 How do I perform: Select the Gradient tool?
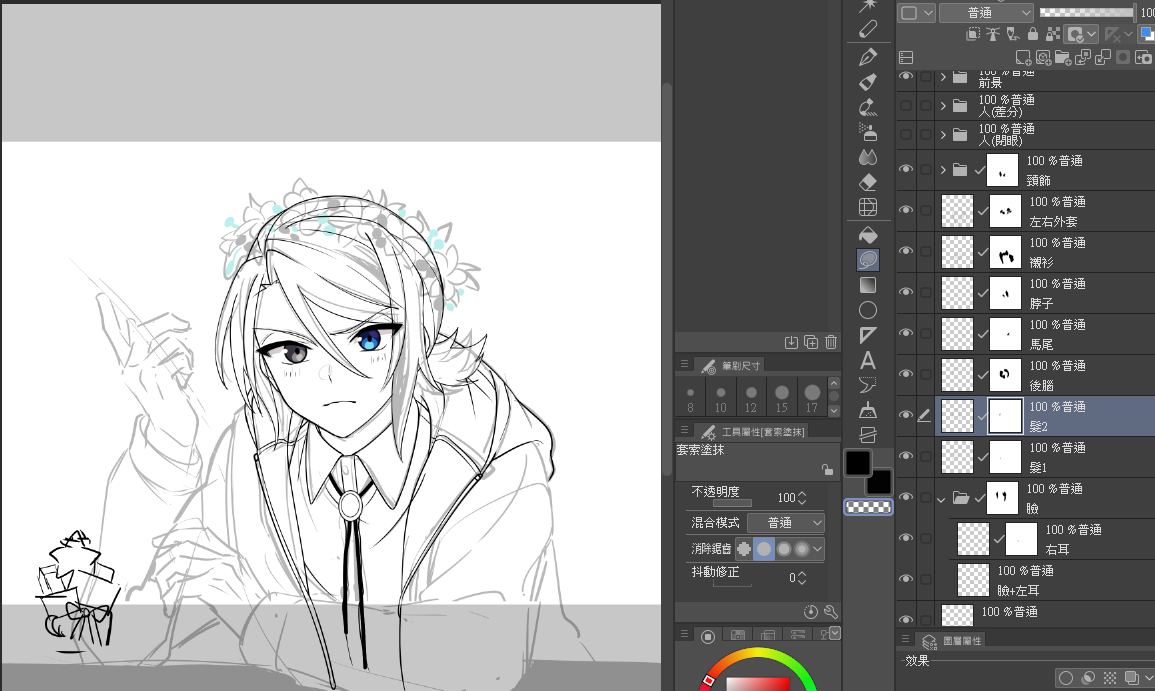click(x=868, y=285)
